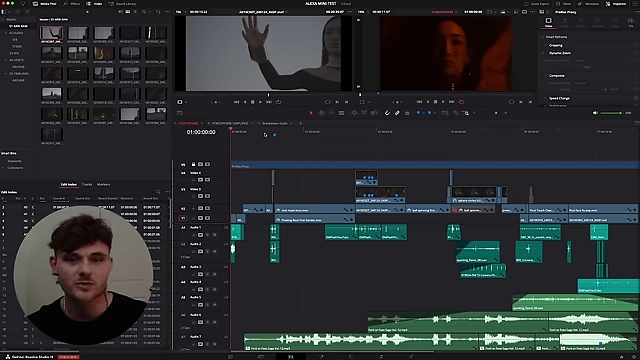Select the Trim Edit Mode tool
Image resolution: width=640 pixels, height=360 pixels.
[x=321, y=113]
